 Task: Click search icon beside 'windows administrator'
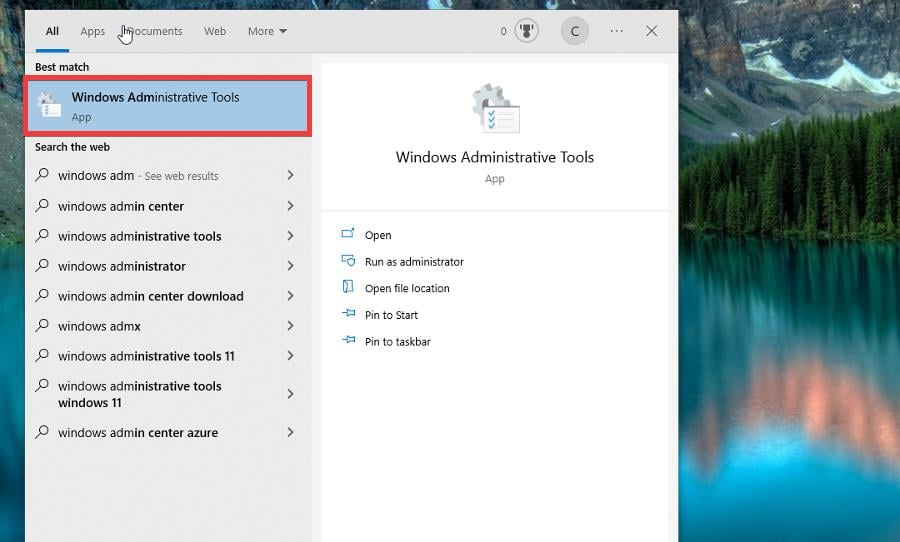pos(42,265)
